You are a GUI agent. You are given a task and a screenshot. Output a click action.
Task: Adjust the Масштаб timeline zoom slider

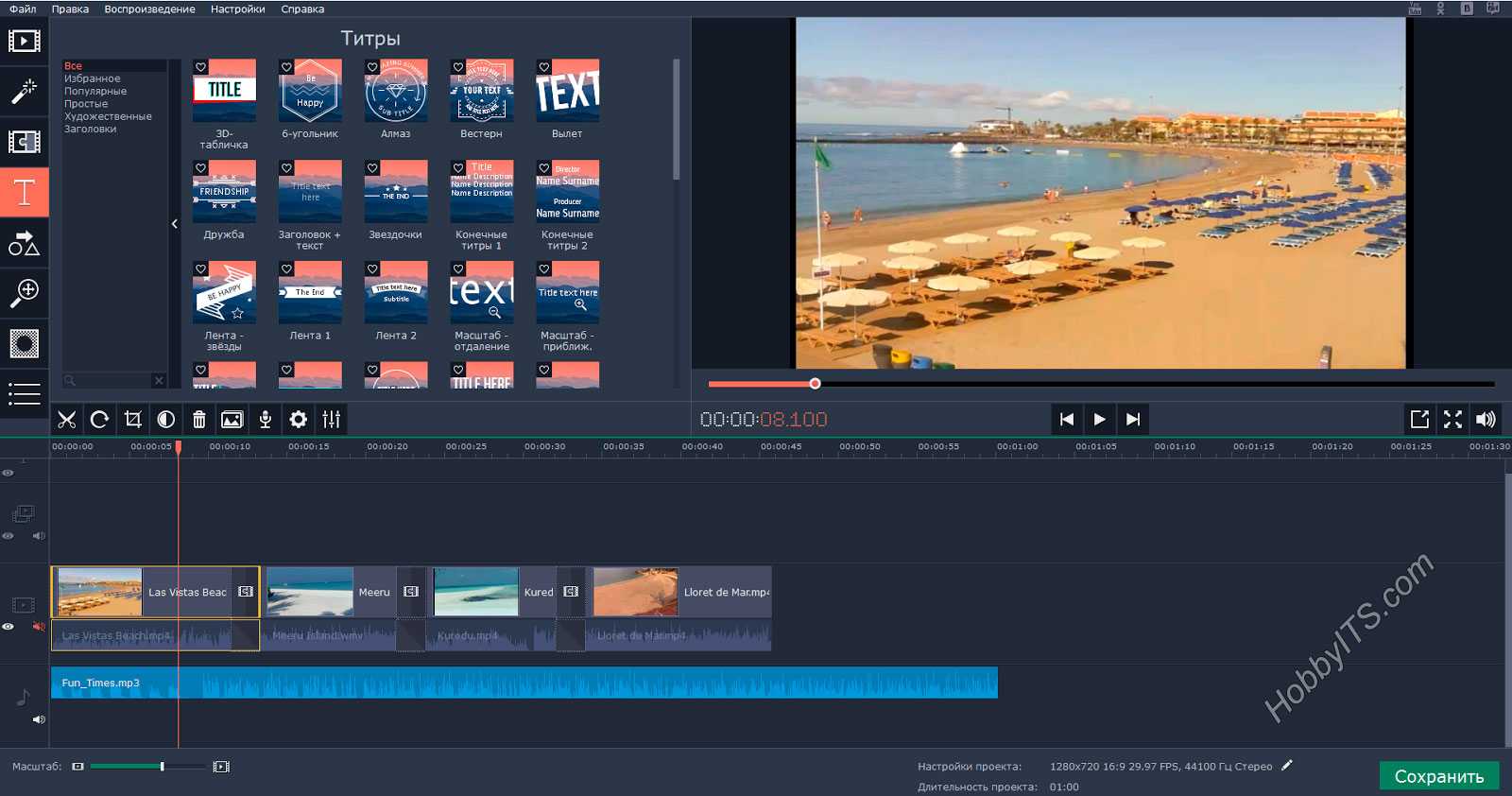(147, 767)
